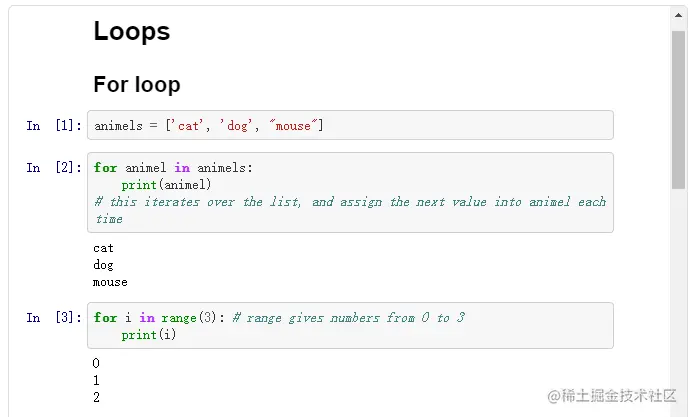The height and width of the screenshot is (417, 690).
Task: Click the string 'mouse' in cell 1
Action: [x=293, y=126]
